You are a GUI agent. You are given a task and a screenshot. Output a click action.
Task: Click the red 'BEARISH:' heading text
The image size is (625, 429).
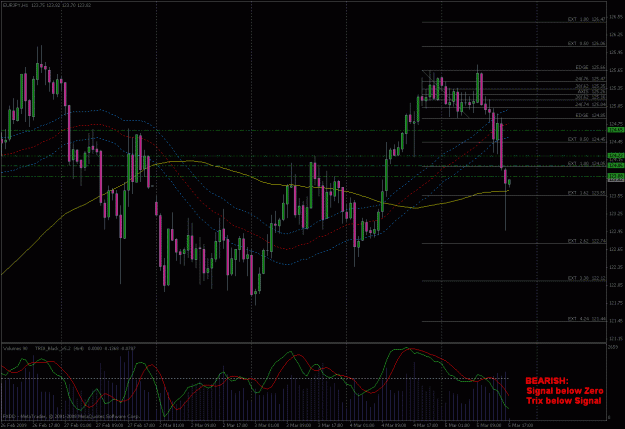tap(547, 381)
